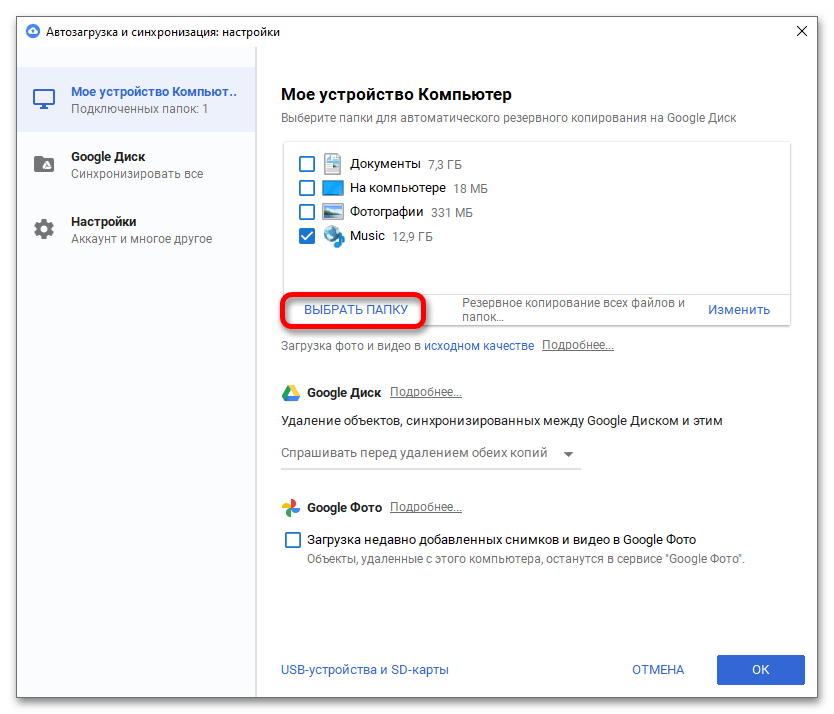Click the Music folder icon
This screenshot has width=834, height=714.
tap(334, 236)
